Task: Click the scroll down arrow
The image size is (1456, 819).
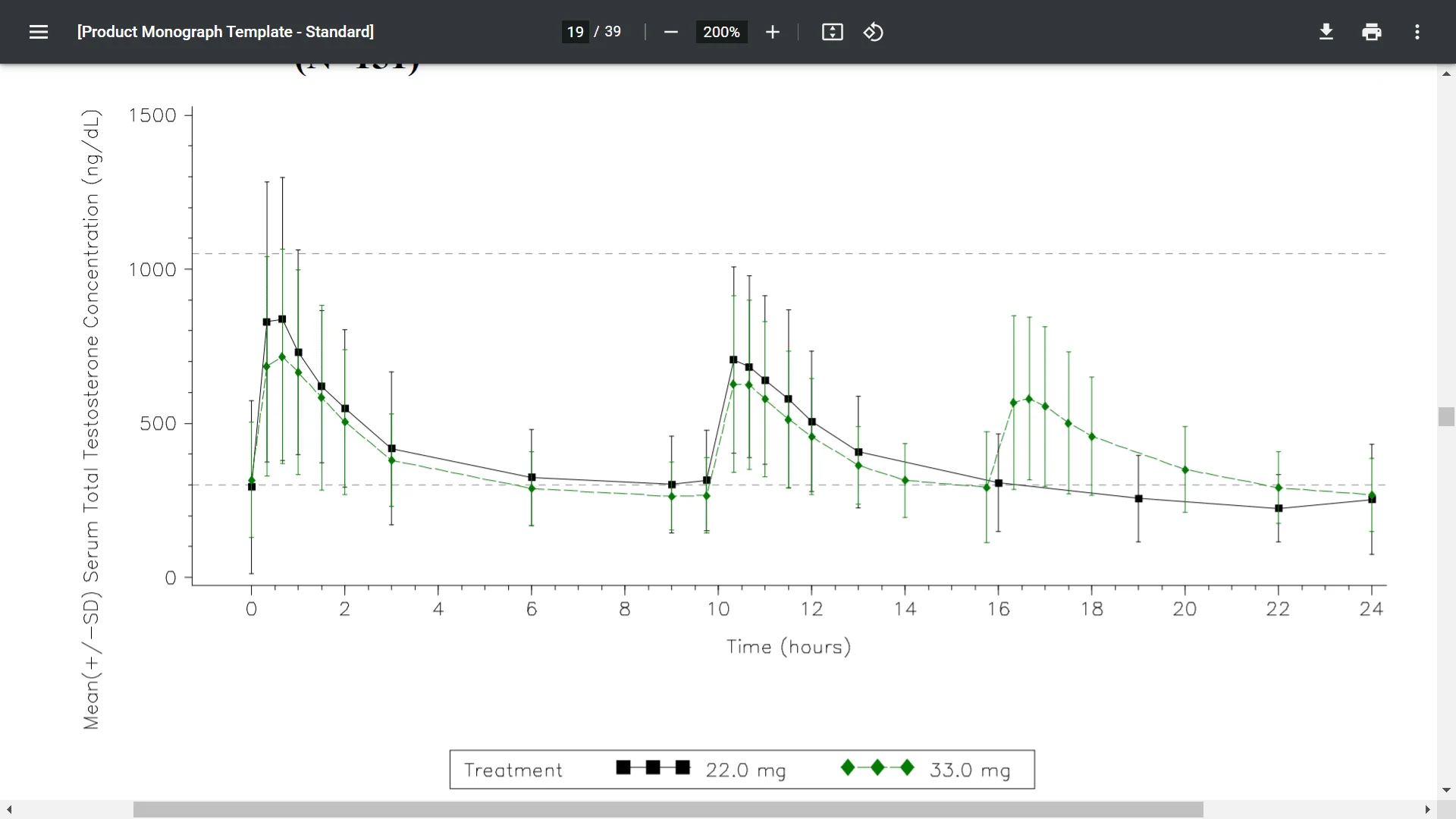Action: click(1445, 790)
